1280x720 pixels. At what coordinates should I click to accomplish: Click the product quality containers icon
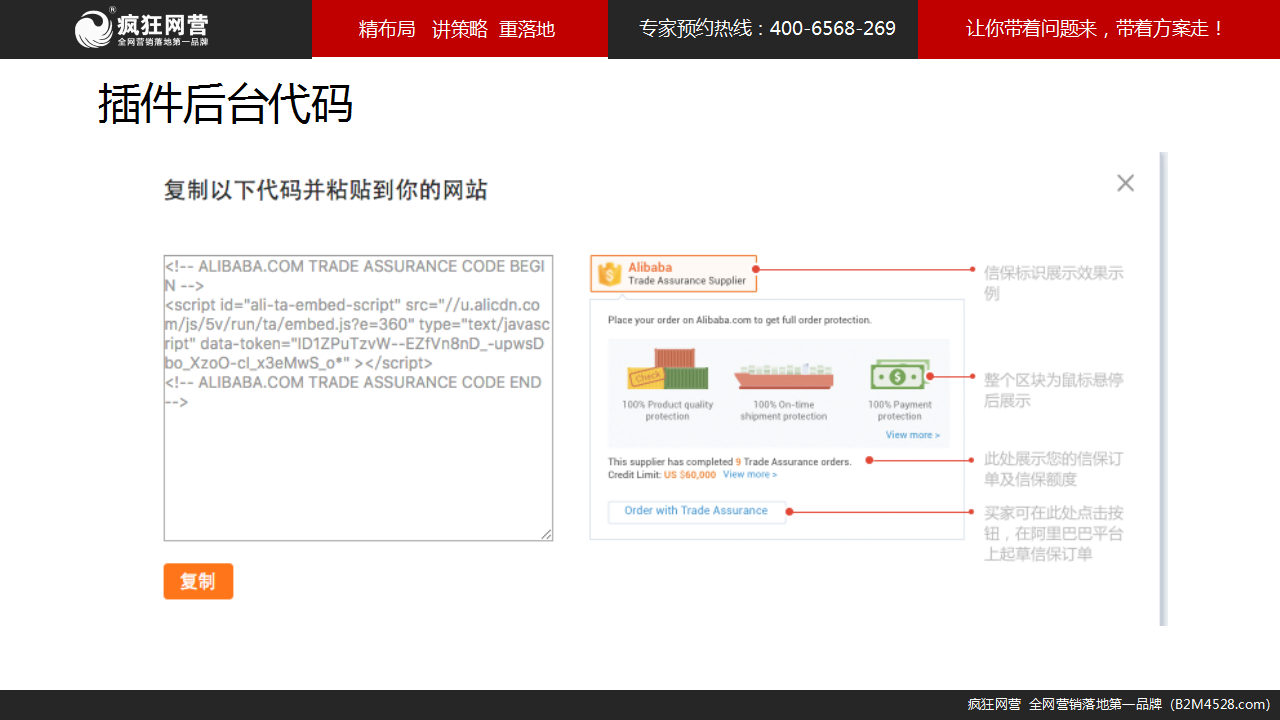[x=667, y=369]
